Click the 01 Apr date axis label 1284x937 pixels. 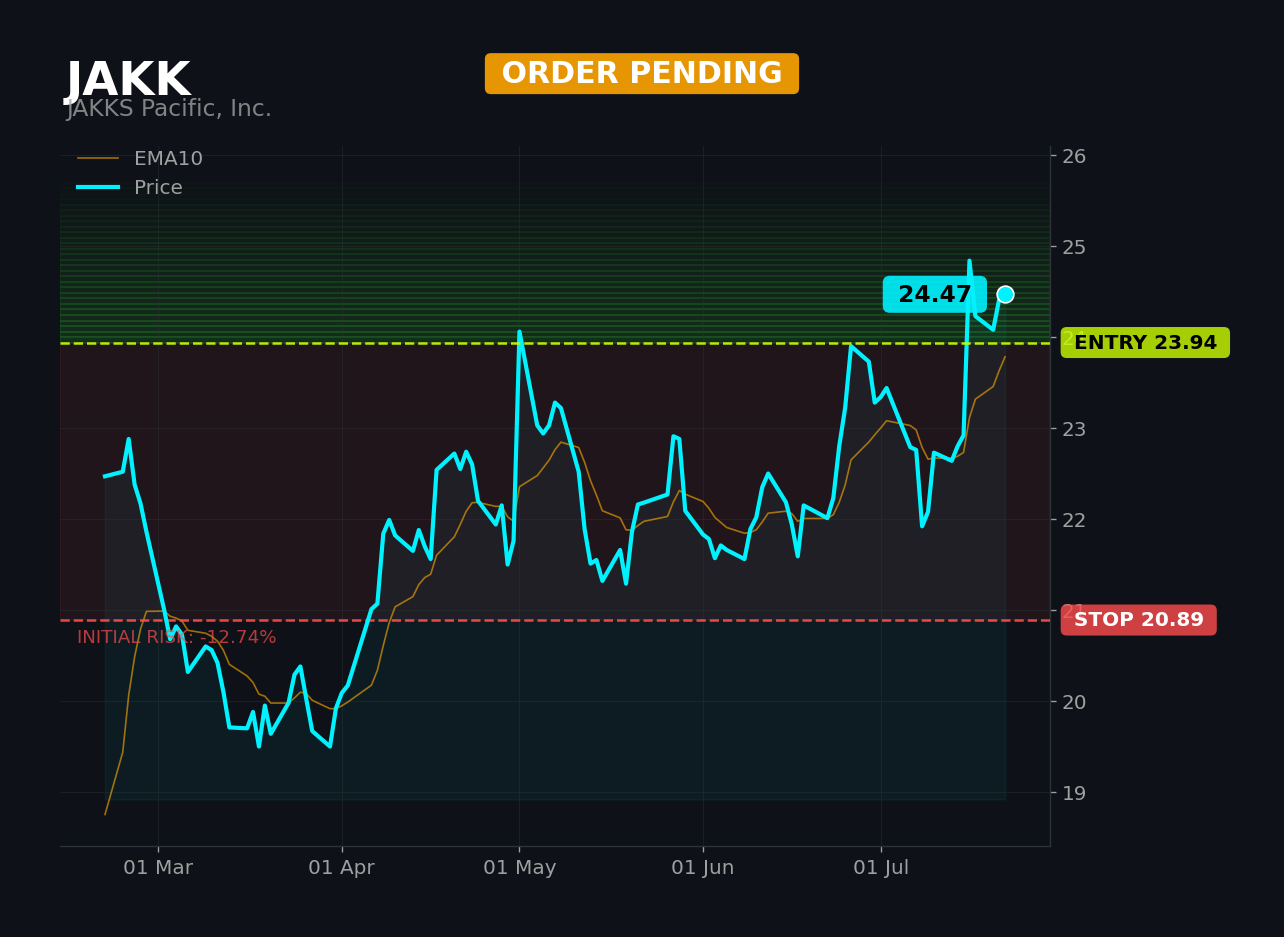point(342,868)
